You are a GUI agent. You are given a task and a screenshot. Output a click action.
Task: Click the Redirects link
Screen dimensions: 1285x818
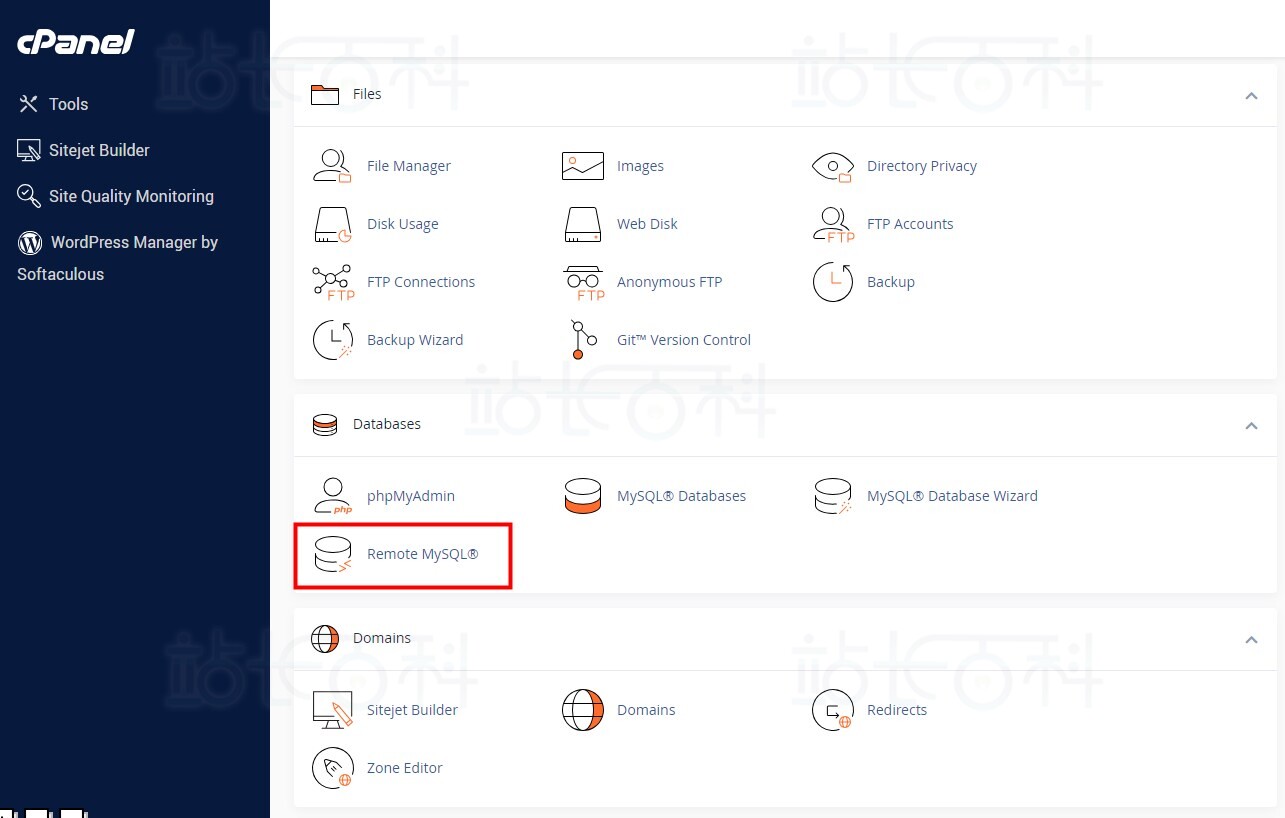(897, 710)
